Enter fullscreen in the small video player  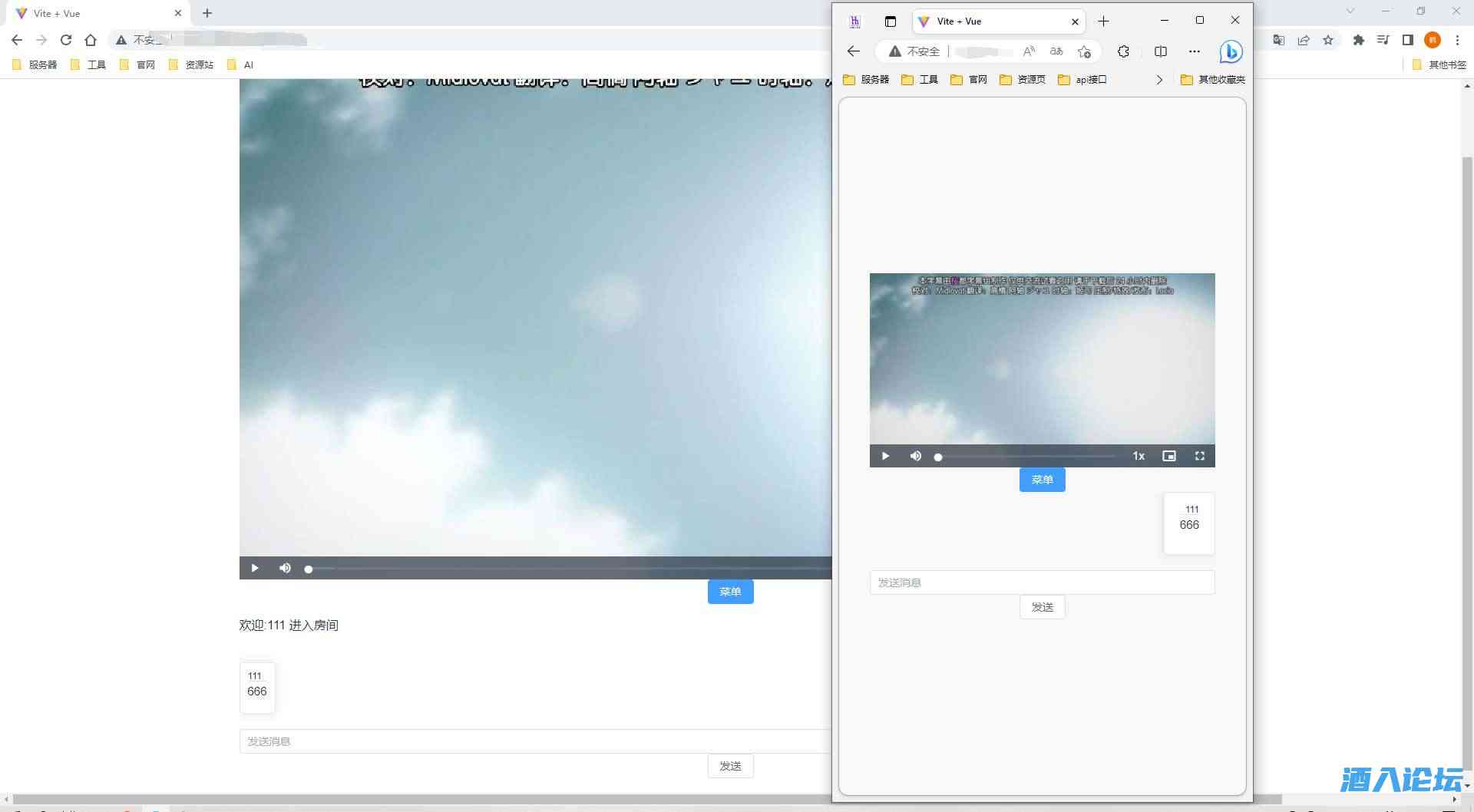pos(1199,456)
